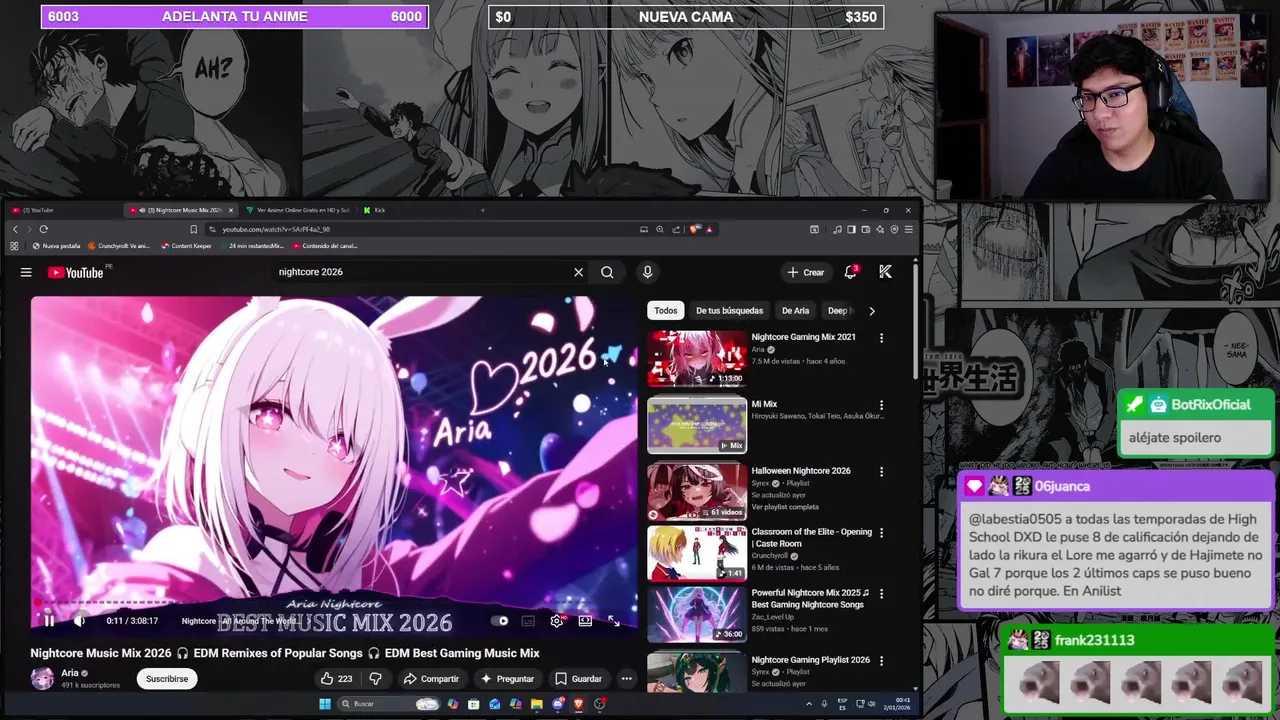Switch to theater mode in the player
The image size is (1280, 720).
point(585,621)
